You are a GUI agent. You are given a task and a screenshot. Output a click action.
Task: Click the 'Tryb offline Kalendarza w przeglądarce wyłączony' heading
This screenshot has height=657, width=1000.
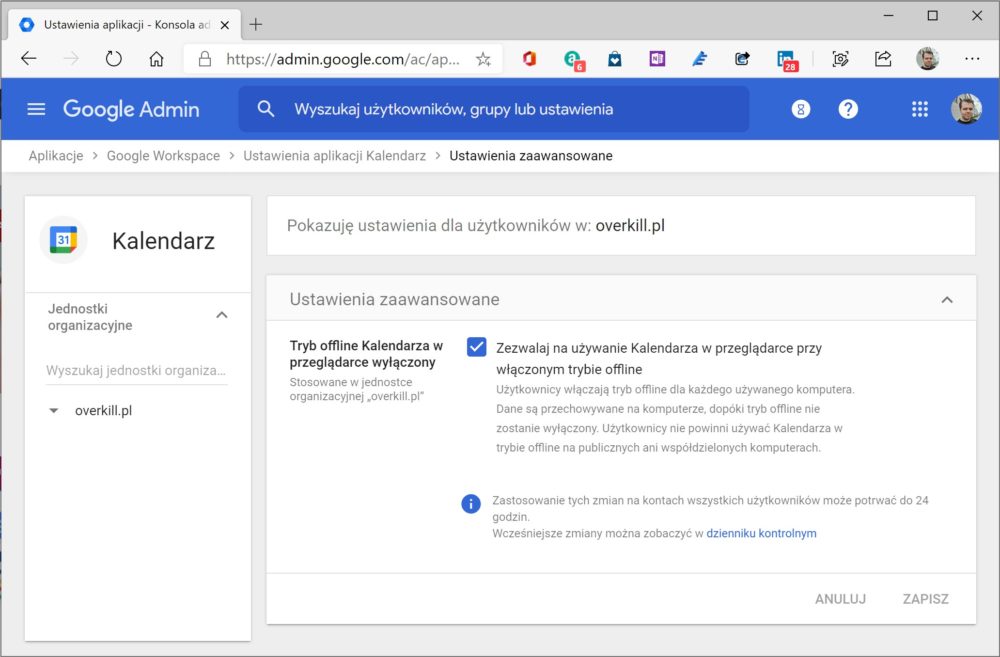click(366, 354)
